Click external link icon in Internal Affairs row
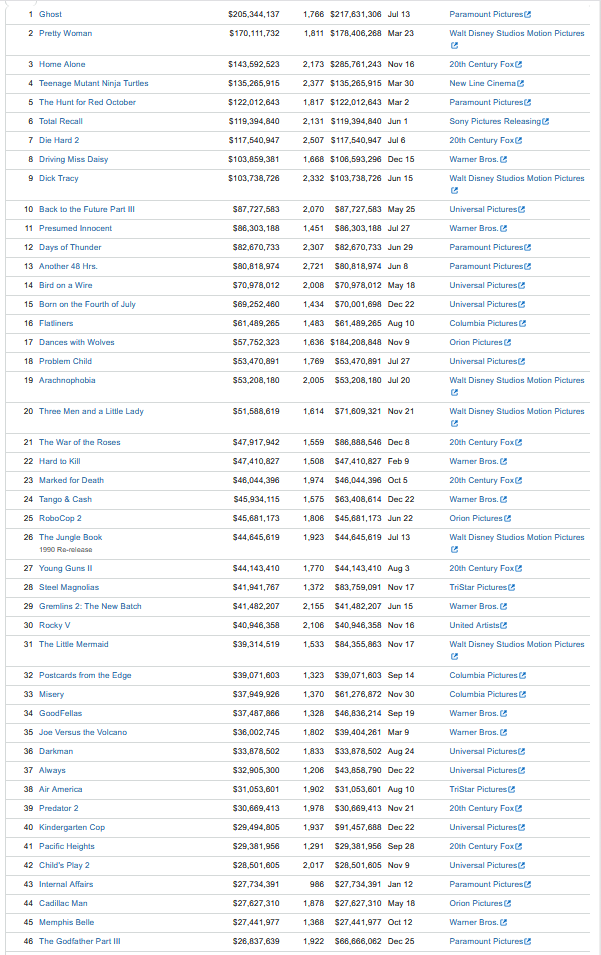601x955 pixels. [x=528, y=884]
